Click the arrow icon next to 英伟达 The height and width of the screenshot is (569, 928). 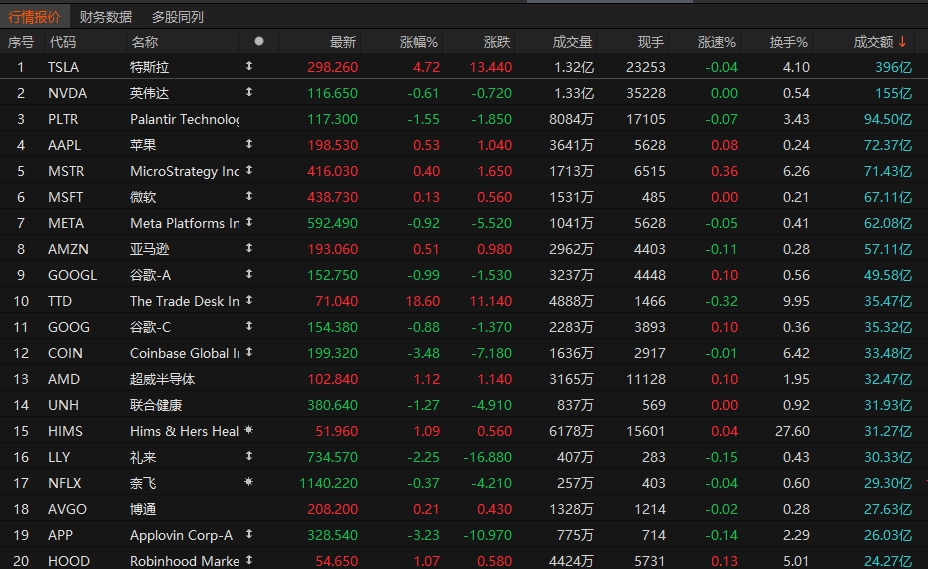point(249,92)
